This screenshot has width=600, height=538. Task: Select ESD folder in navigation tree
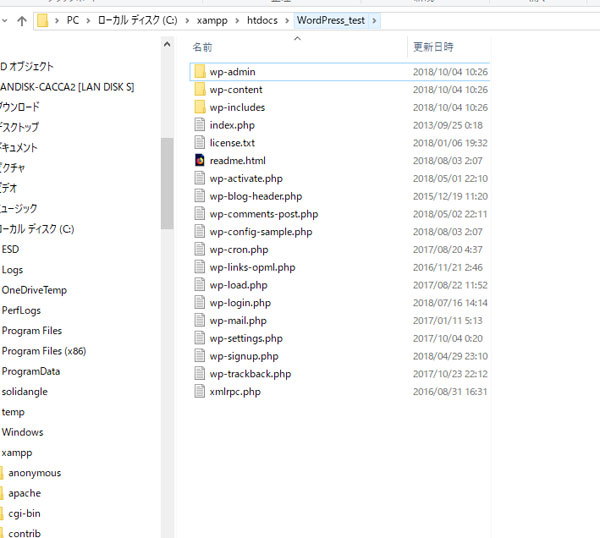click(x=10, y=249)
